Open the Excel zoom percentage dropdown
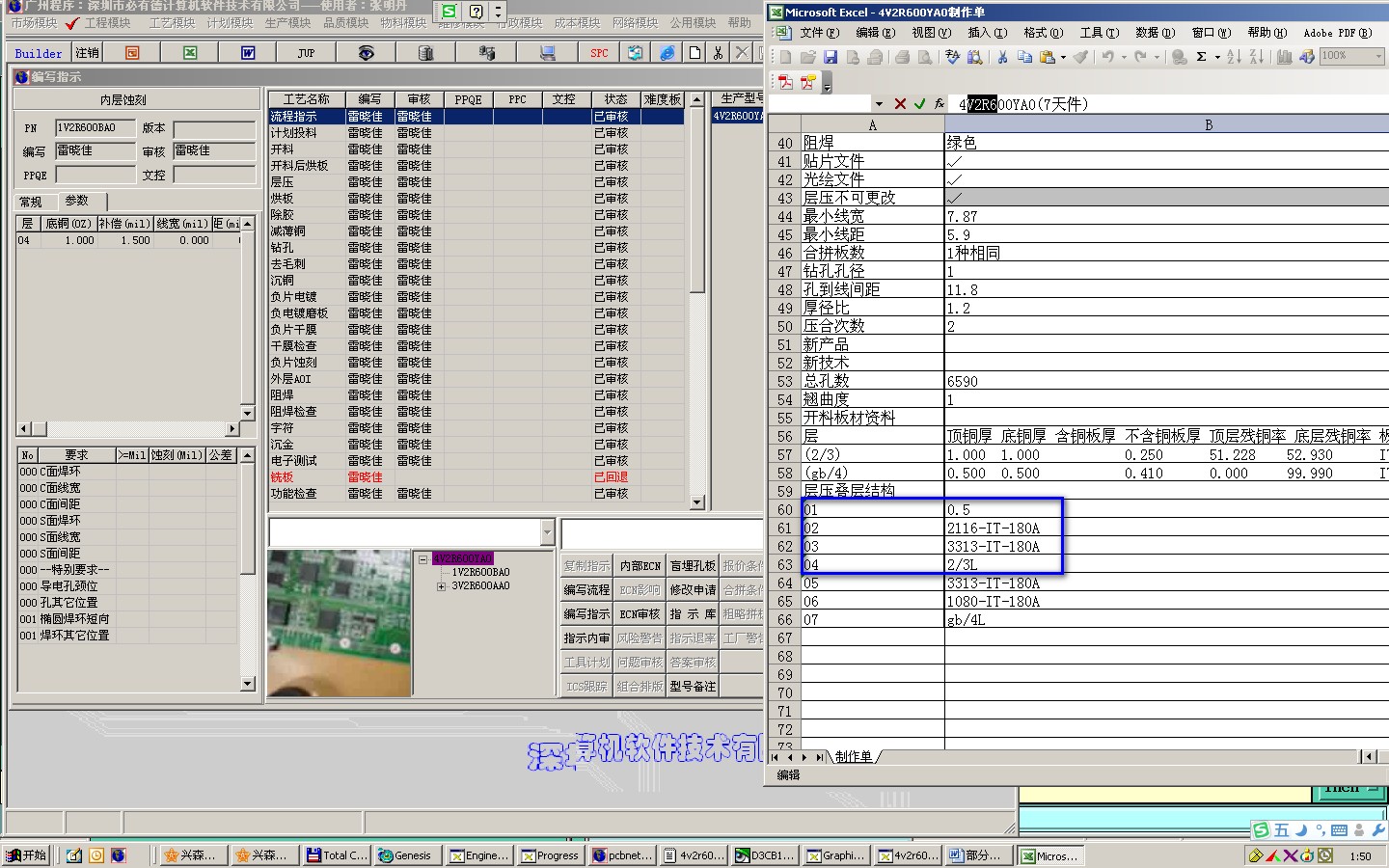 1377,56
